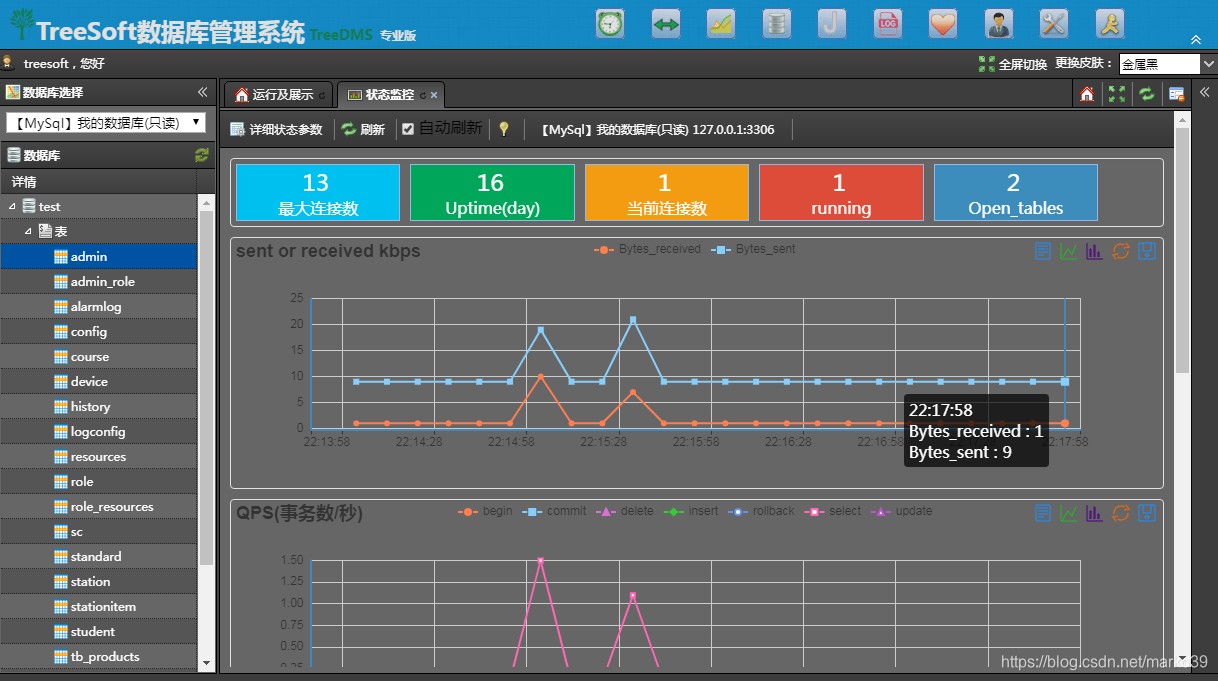This screenshot has width=1218, height=681.
Task: Restore the QPS chart with orange icon
Action: click(x=1121, y=513)
